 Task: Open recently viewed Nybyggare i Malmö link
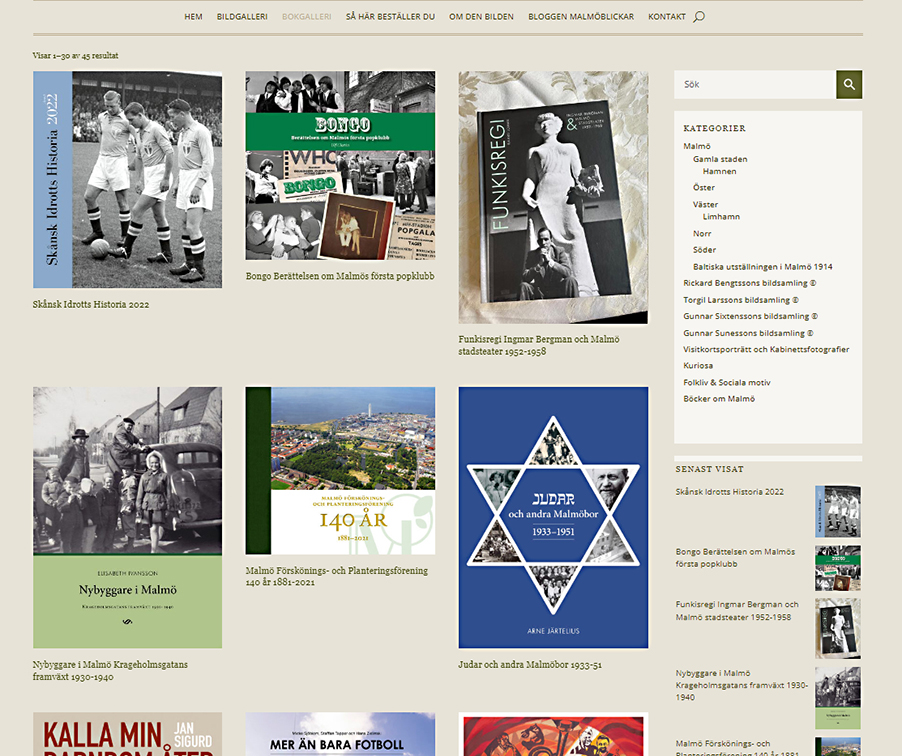point(742,685)
